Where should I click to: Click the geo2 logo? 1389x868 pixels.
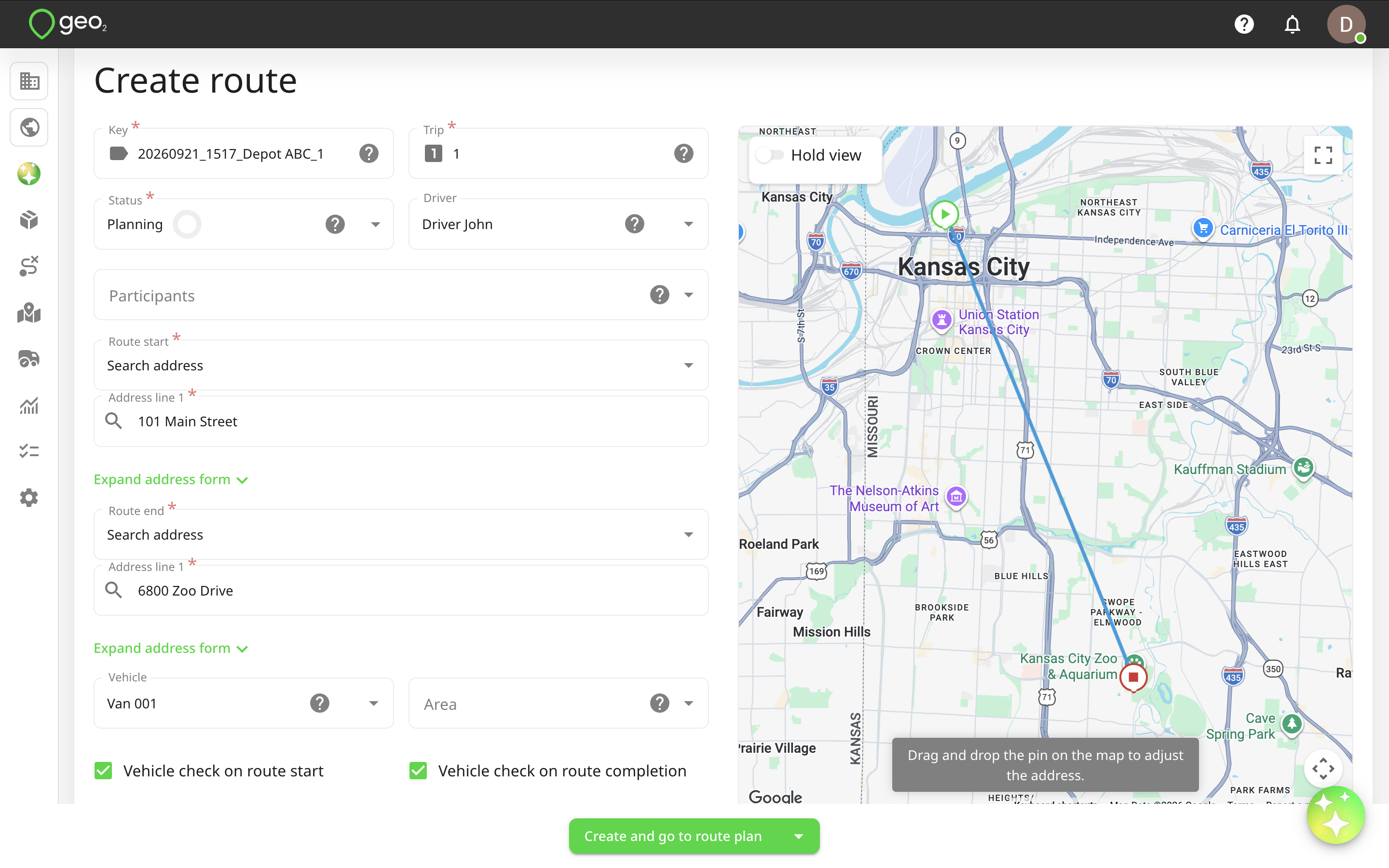pos(68,24)
